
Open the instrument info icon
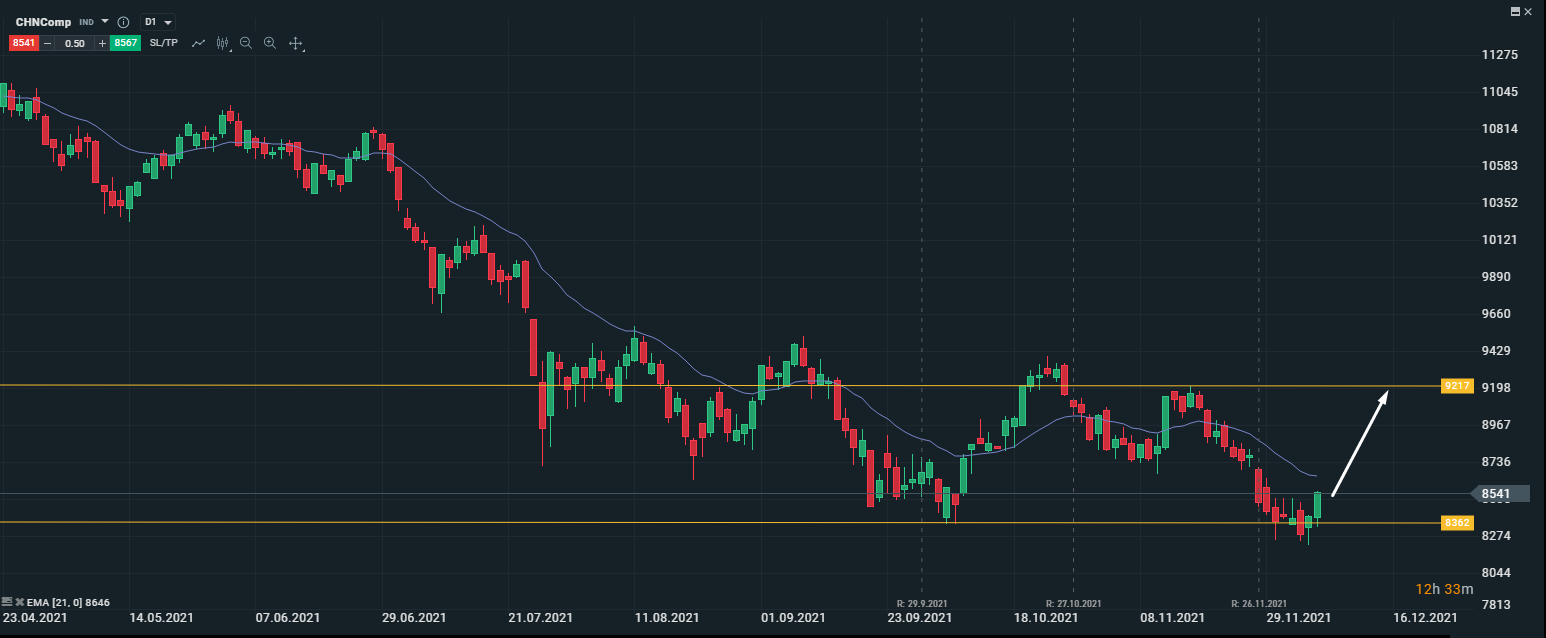[123, 22]
